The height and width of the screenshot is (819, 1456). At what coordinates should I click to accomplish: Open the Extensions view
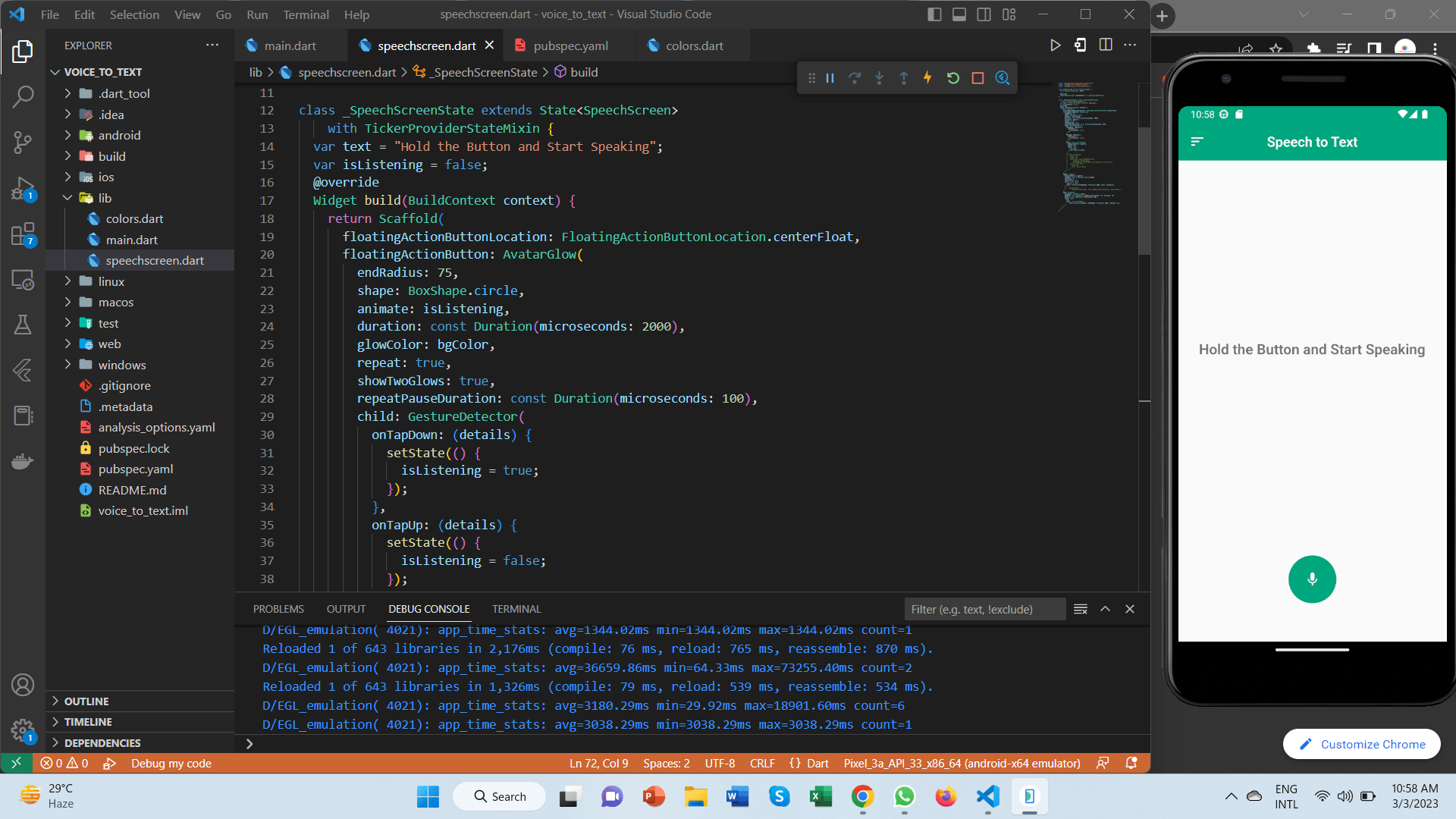pos(23,234)
